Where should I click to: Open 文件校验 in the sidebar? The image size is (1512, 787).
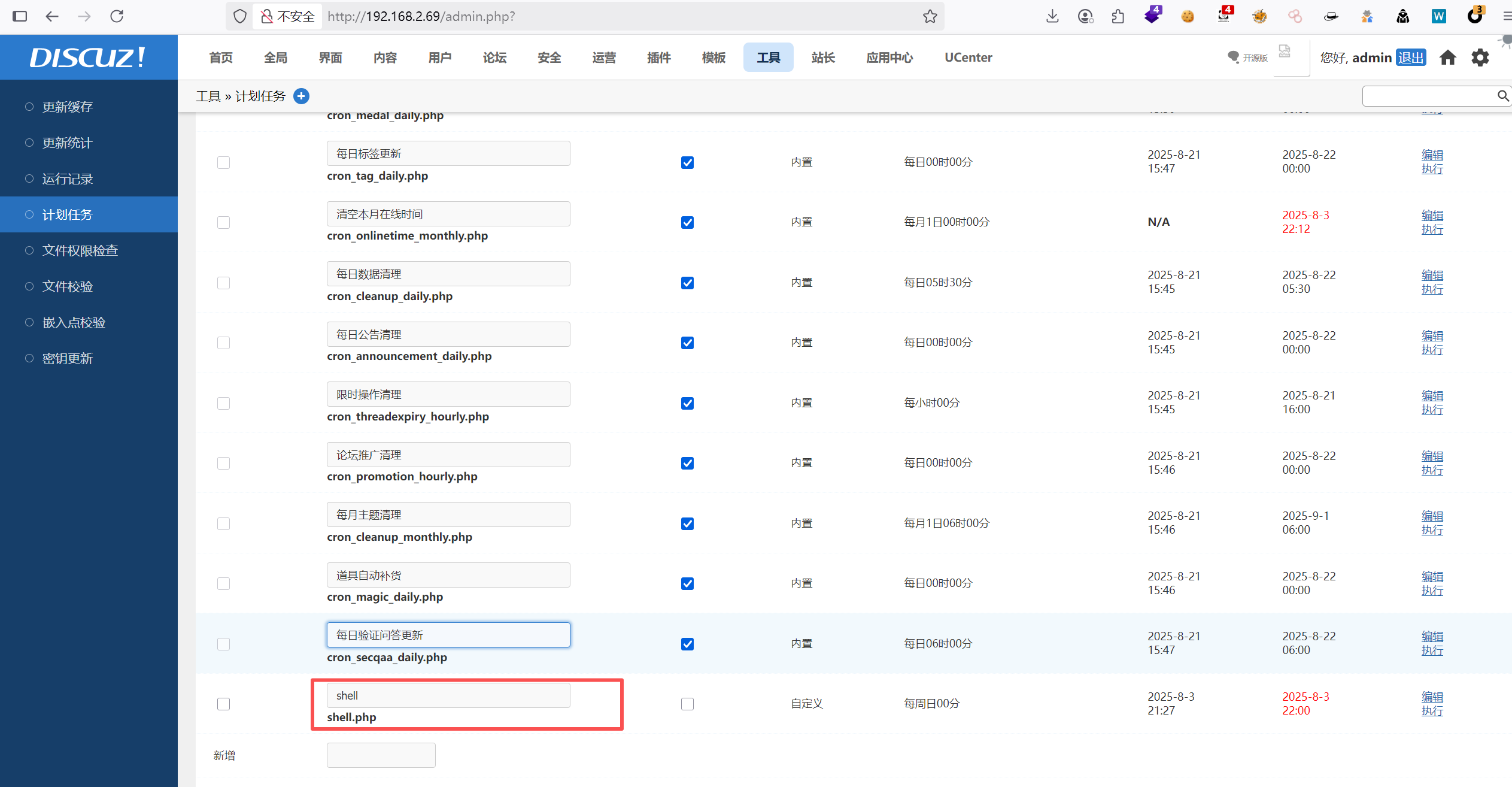point(68,286)
